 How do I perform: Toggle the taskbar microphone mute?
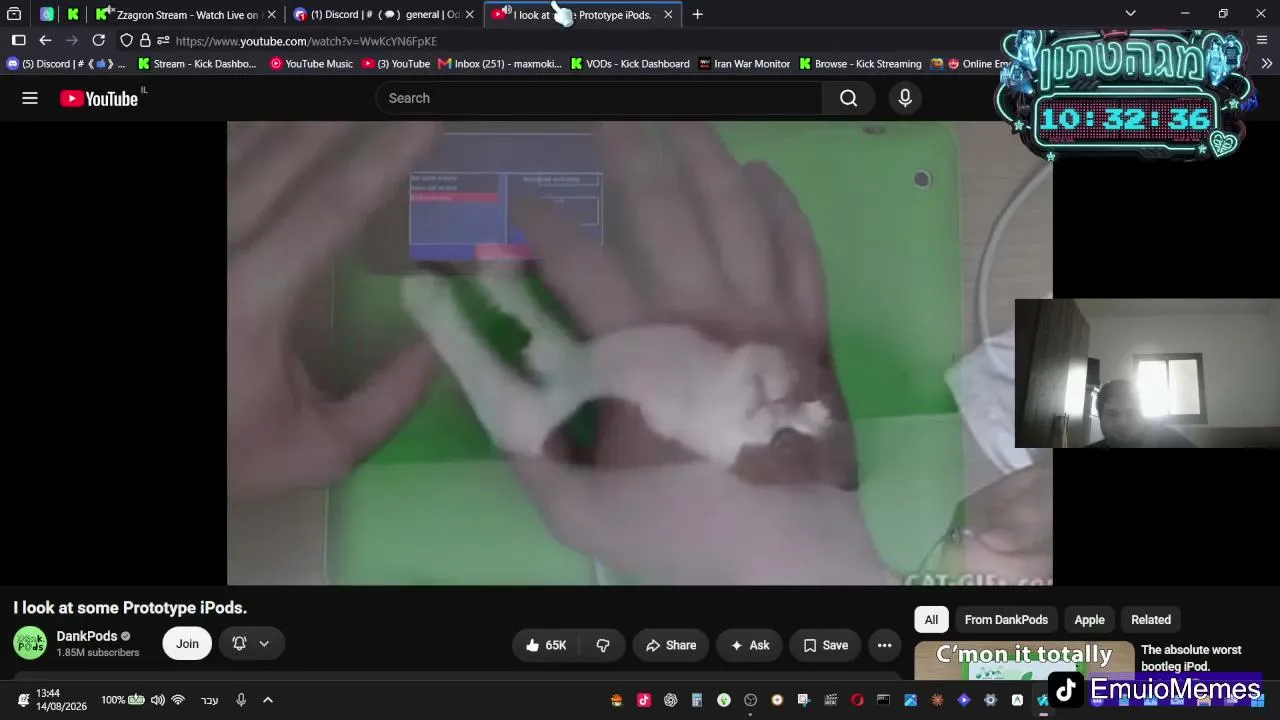pos(241,700)
